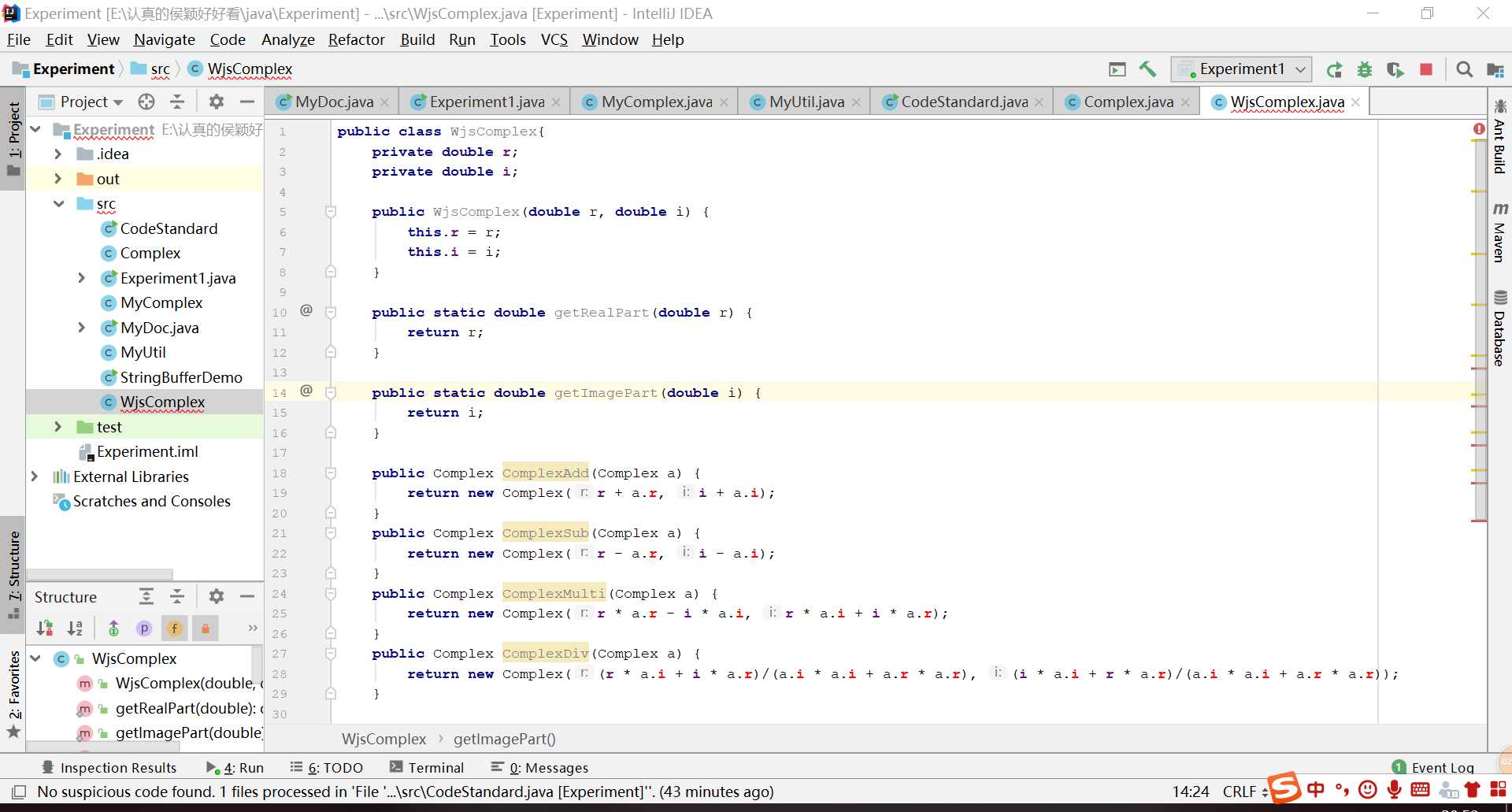Hide the Structure panel with minus icon

[x=246, y=596]
